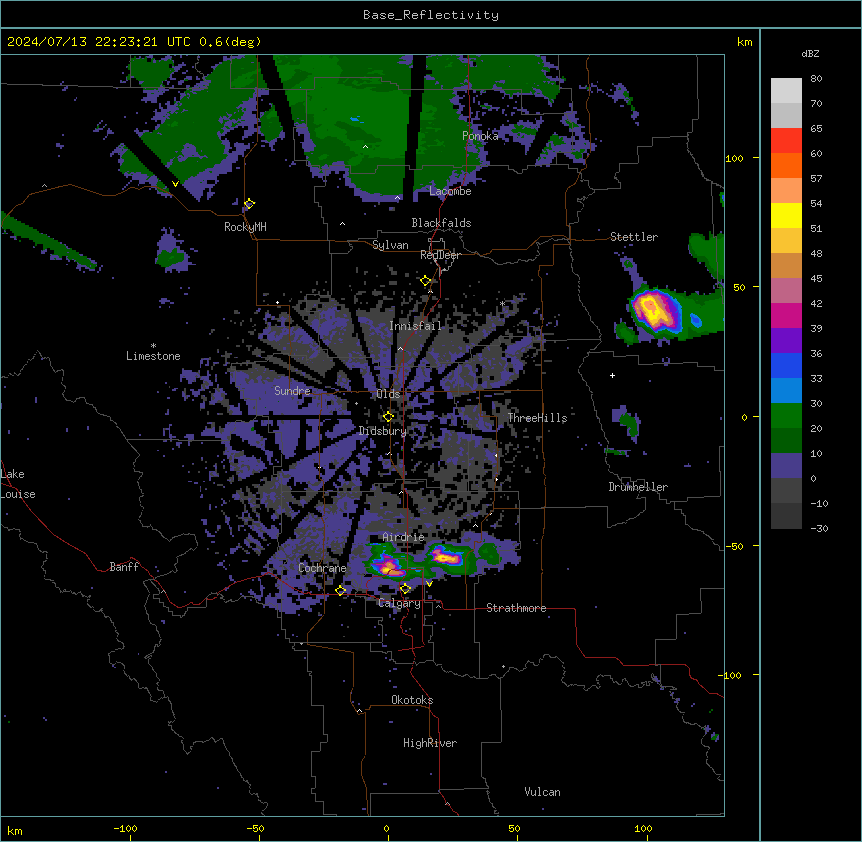Click the Didsbury label
The image size is (862, 842).
383,431
